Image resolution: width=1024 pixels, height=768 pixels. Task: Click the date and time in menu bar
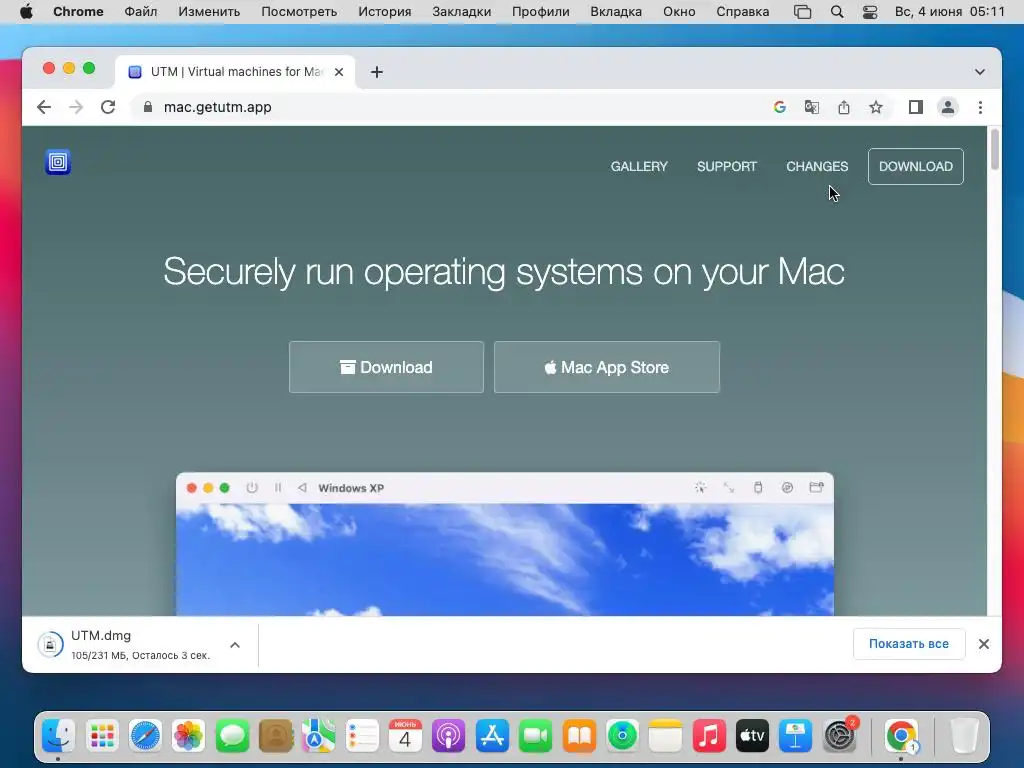pyautogui.click(x=950, y=12)
